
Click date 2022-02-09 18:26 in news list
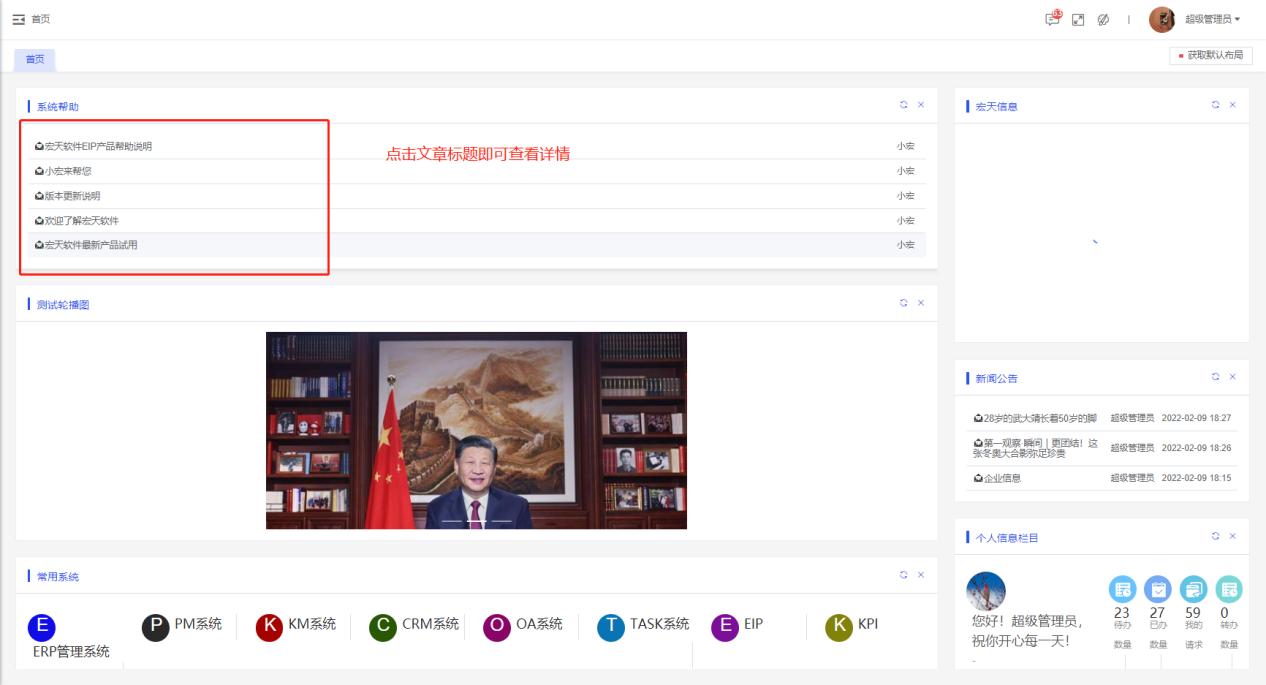[x=1196, y=448]
